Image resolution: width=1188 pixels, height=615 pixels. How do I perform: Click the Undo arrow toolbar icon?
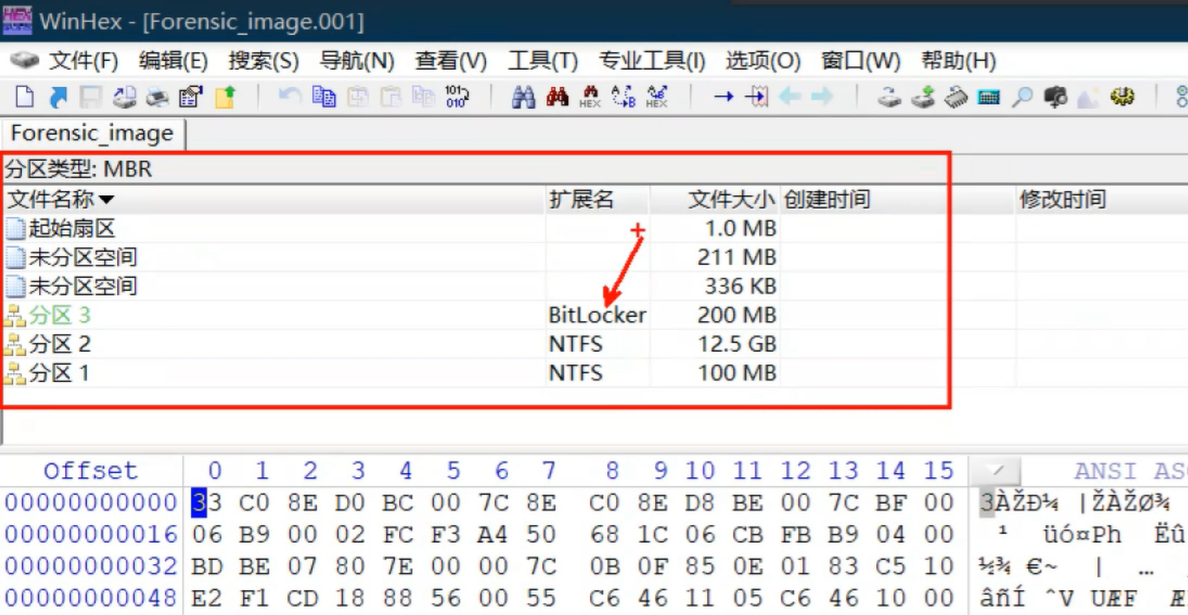(x=289, y=97)
